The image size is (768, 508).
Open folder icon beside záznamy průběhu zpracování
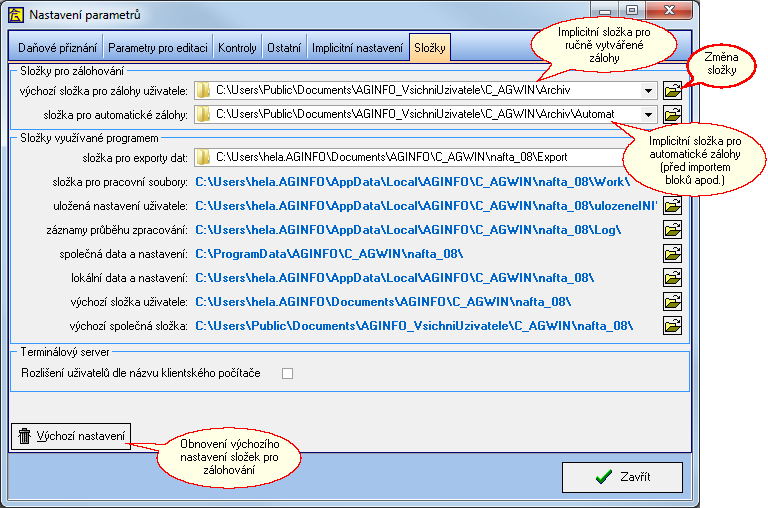pos(672,230)
